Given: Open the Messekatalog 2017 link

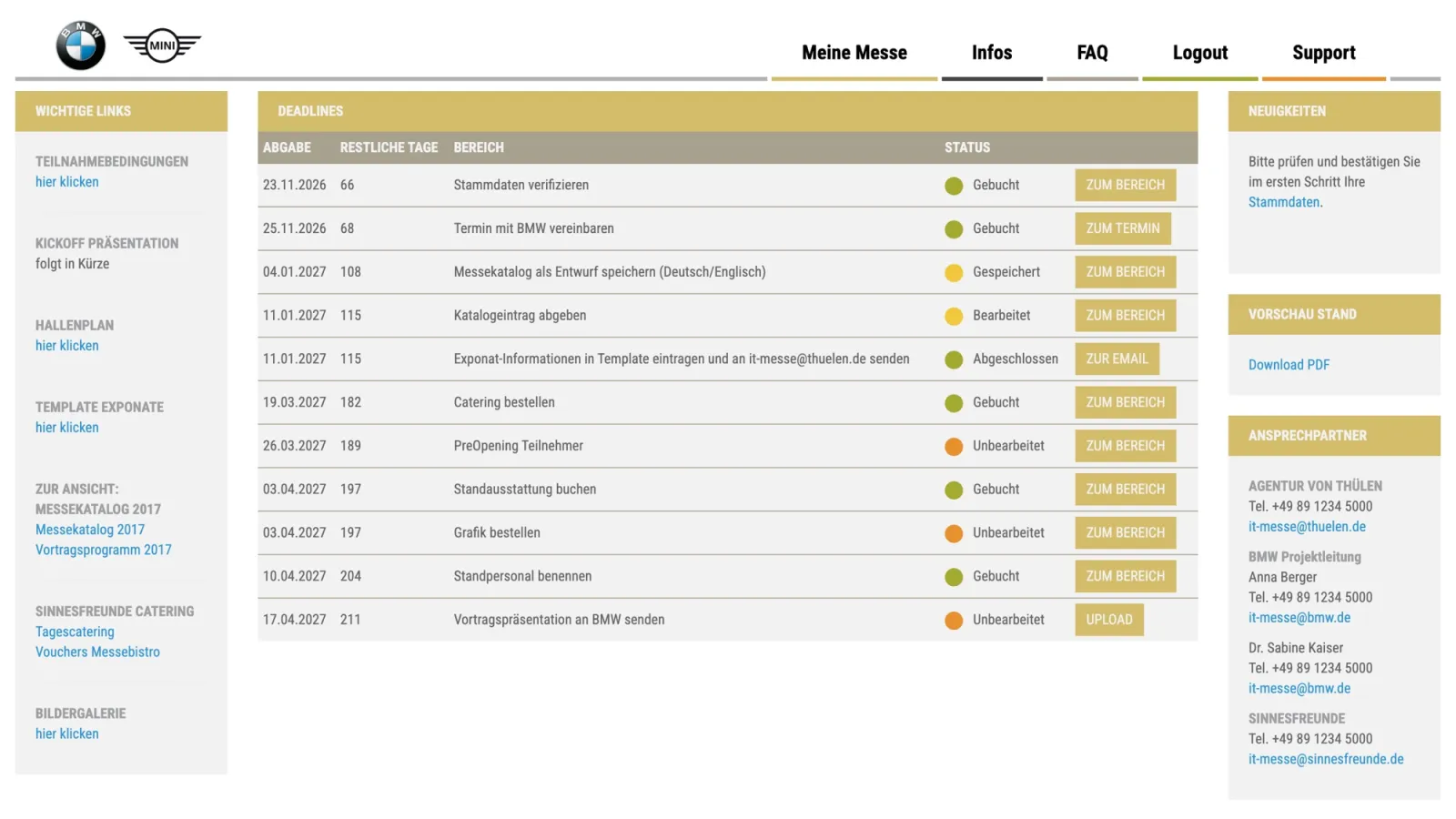Looking at the screenshot, I should [90, 530].
